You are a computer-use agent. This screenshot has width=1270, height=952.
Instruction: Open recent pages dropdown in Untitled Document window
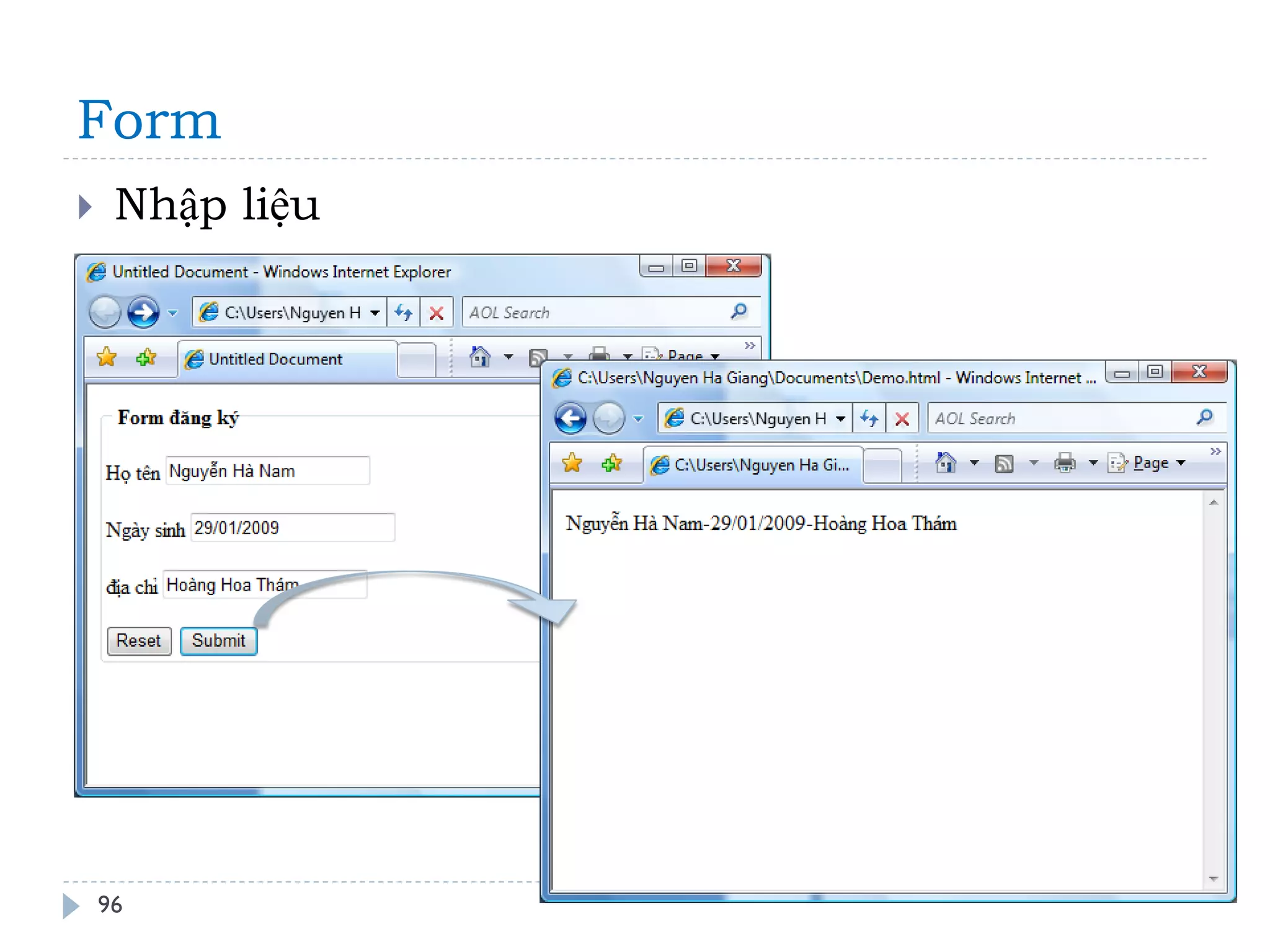[x=172, y=313]
